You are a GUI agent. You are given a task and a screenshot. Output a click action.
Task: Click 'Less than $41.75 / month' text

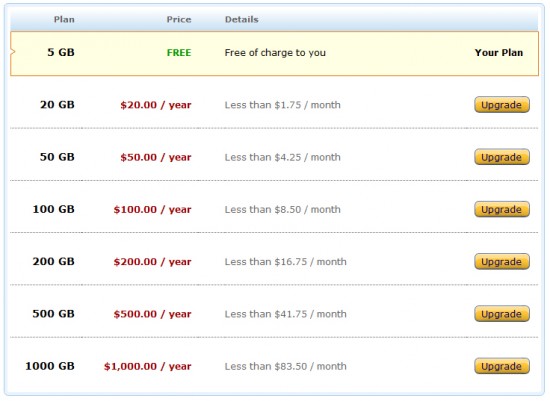coord(286,314)
